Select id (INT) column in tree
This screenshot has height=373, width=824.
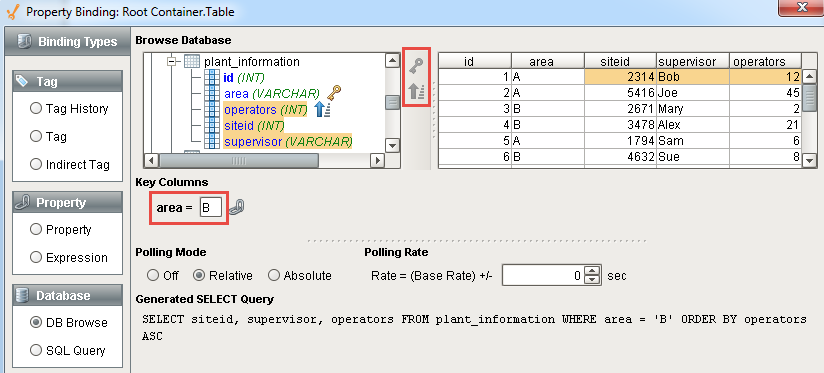[x=244, y=78]
